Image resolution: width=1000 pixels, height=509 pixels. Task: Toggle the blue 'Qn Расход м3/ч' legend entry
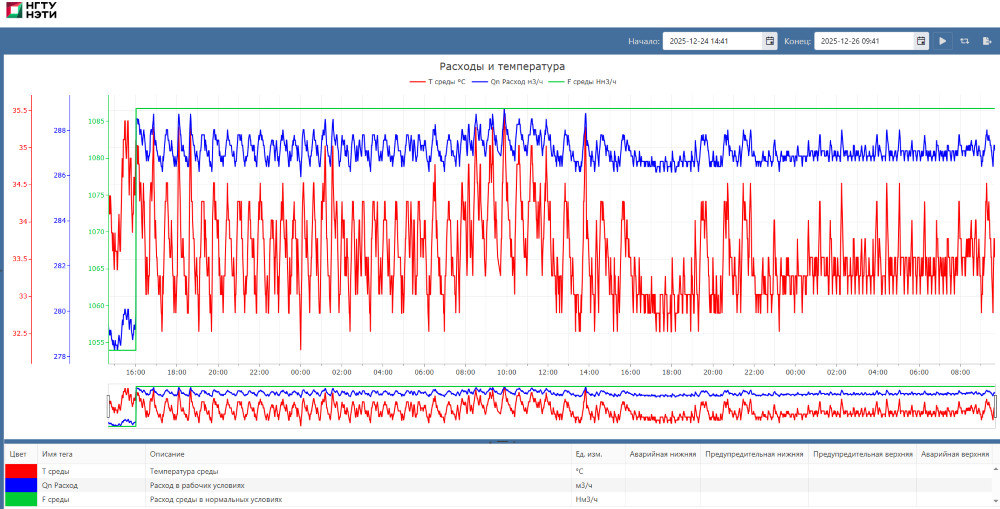click(x=510, y=81)
